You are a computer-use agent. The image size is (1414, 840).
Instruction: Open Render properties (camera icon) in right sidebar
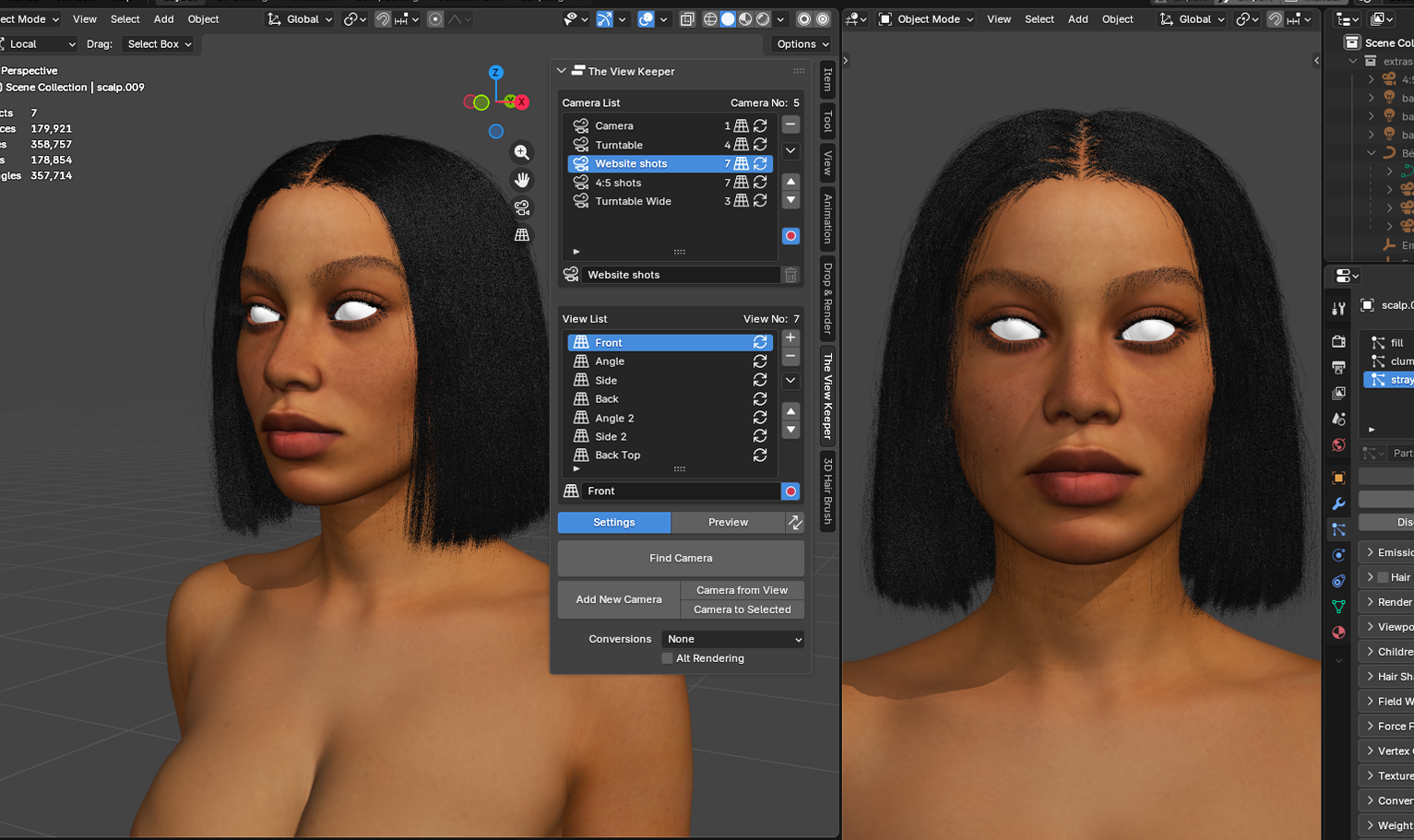pos(1338,341)
